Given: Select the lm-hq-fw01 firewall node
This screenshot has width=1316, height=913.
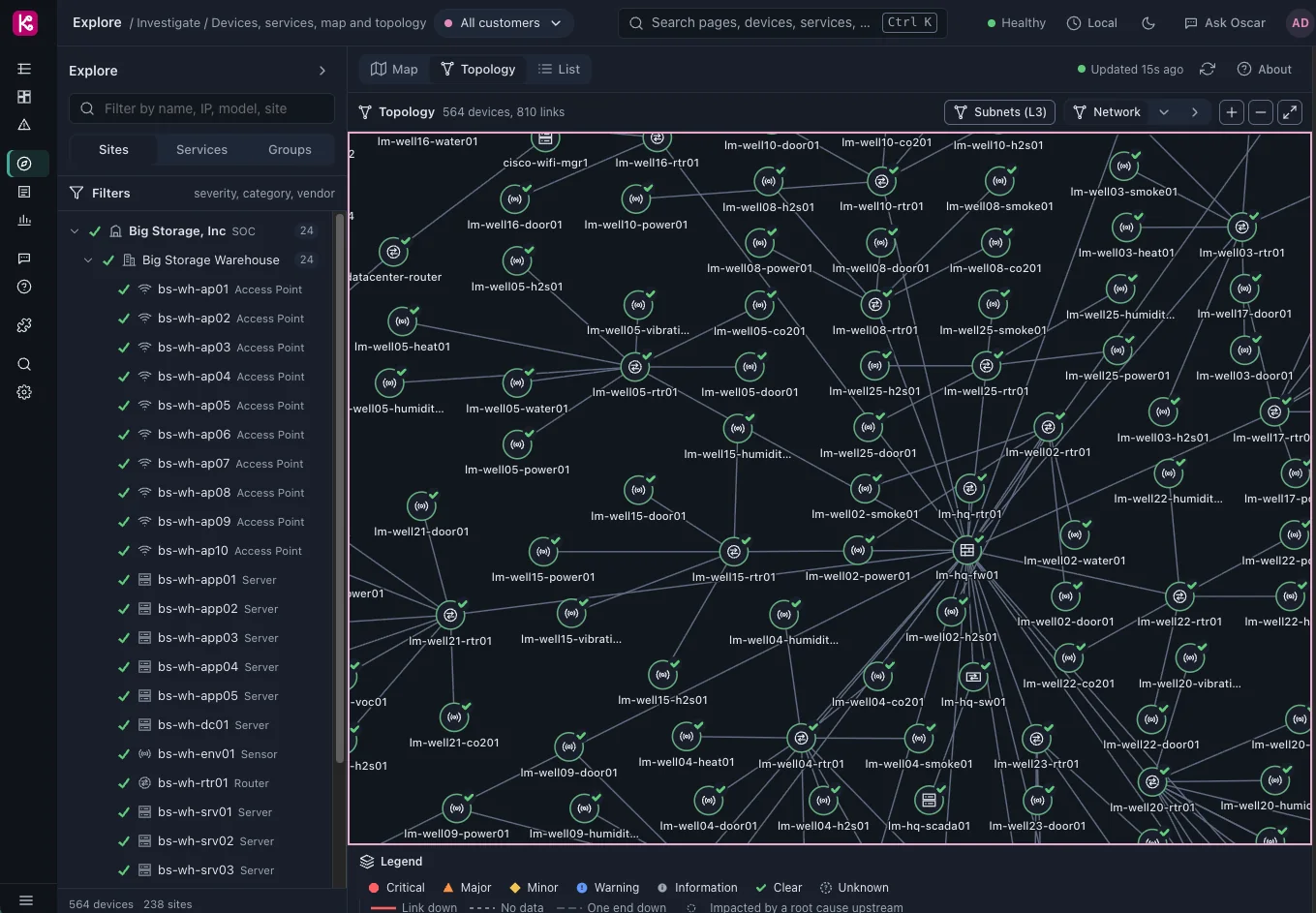Looking at the screenshot, I should click(965, 551).
